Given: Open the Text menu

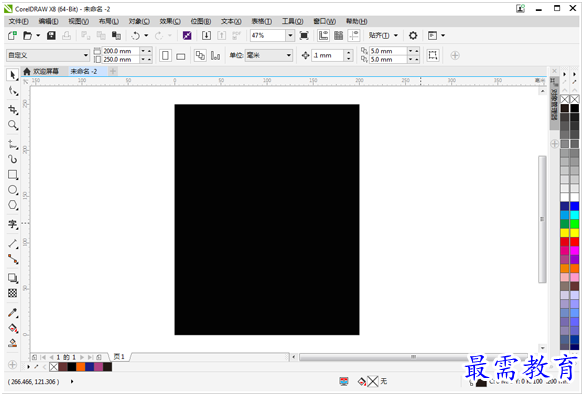Looking at the screenshot, I should point(231,21).
